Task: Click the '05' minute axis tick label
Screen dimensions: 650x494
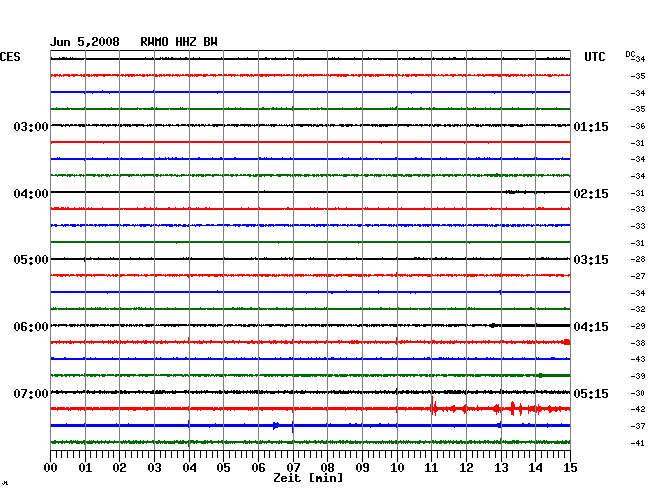Action: pyautogui.click(x=223, y=468)
